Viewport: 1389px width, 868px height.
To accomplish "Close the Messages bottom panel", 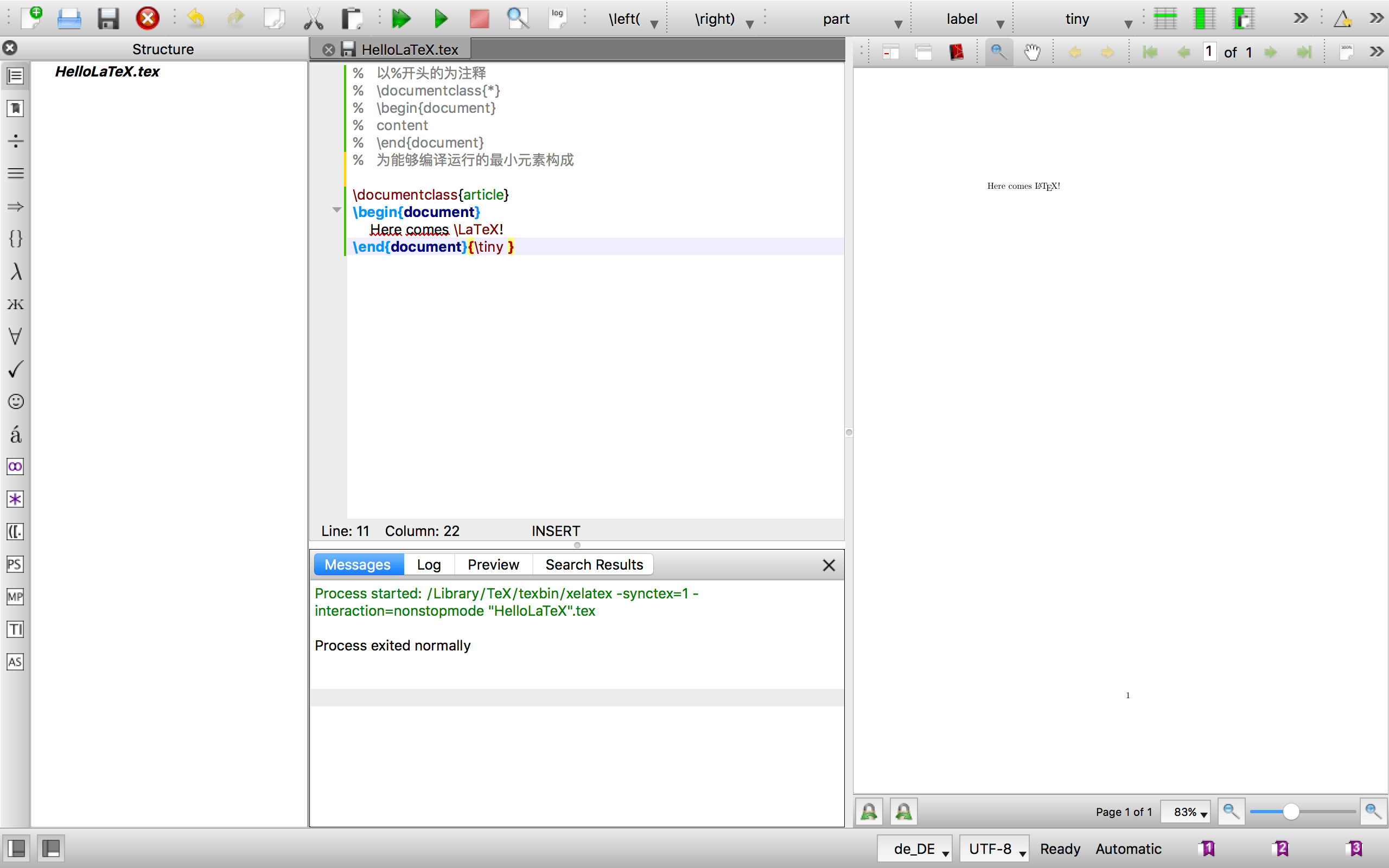I will [x=829, y=565].
